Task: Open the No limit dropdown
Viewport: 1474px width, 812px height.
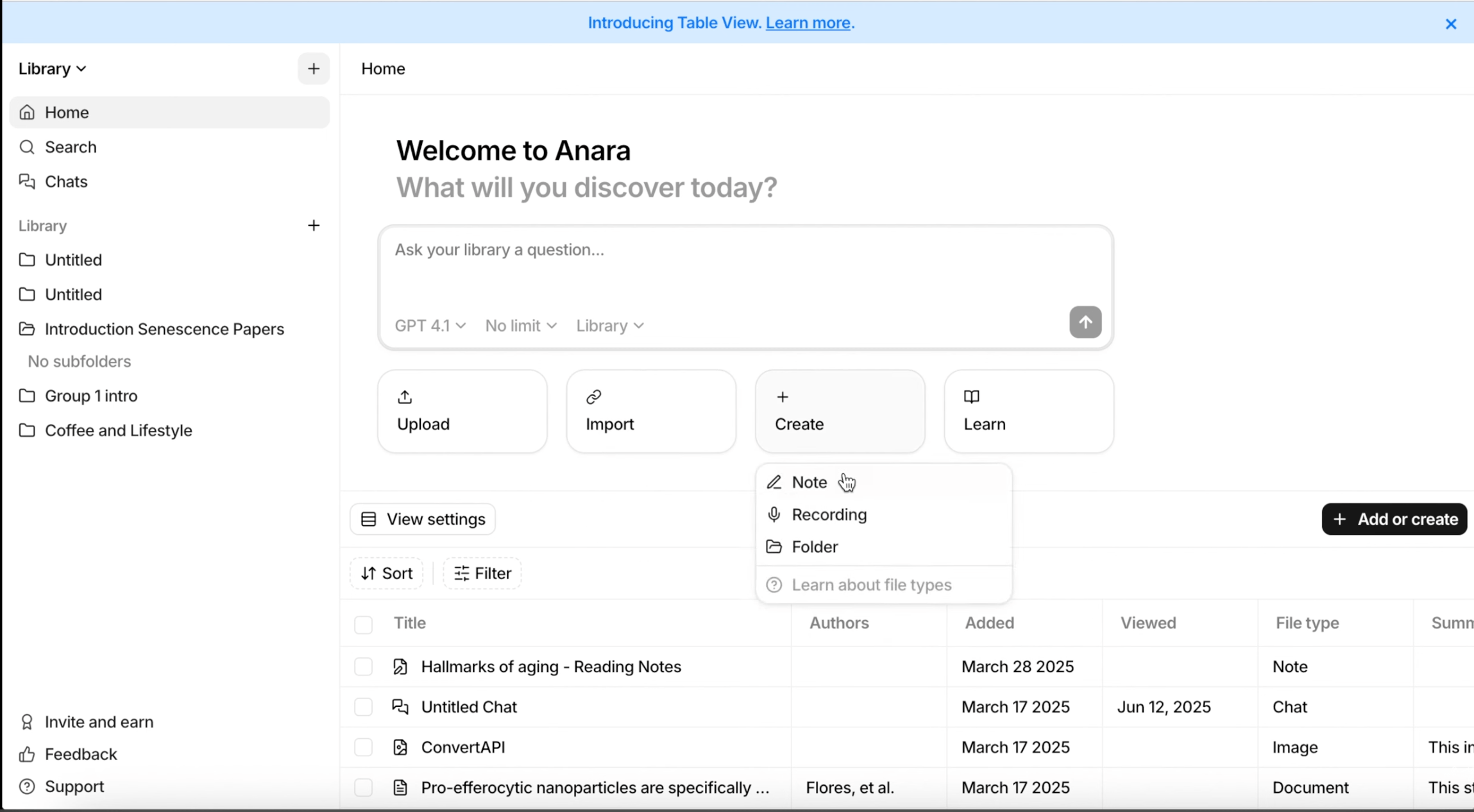Action: click(520, 326)
